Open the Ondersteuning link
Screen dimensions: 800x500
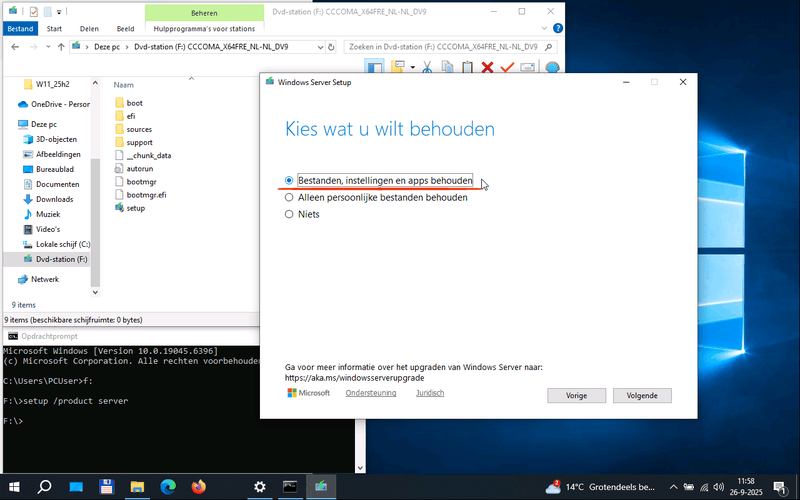(x=370, y=393)
